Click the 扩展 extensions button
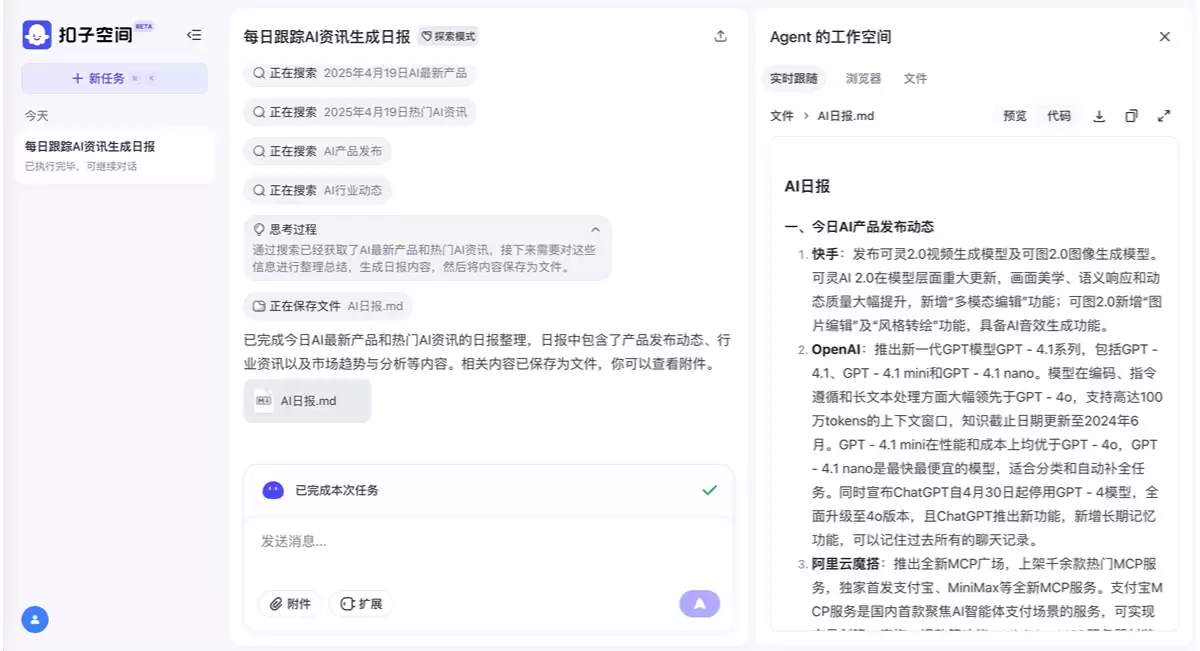 tap(361, 604)
